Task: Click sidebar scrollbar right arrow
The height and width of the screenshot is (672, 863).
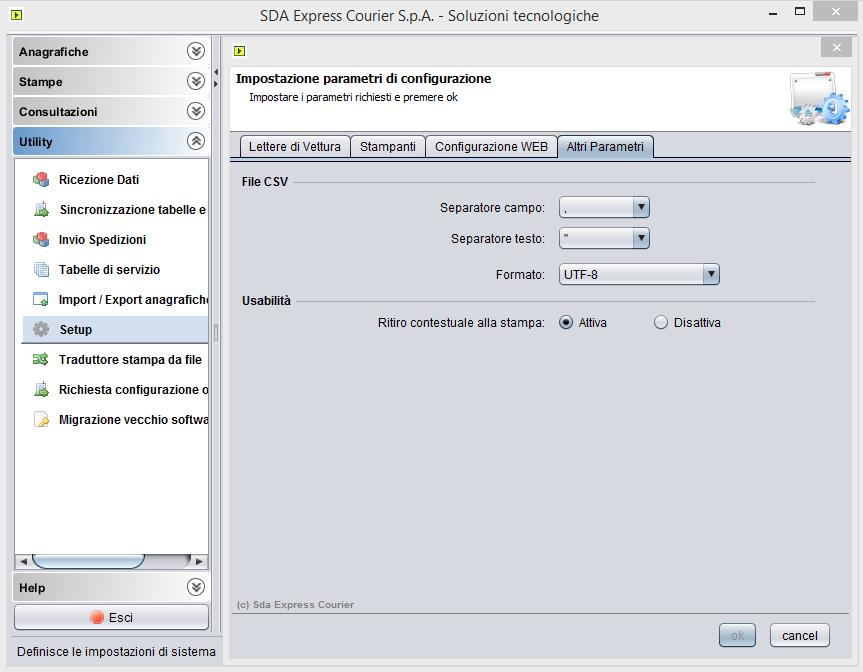Action: click(x=199, y=561)
